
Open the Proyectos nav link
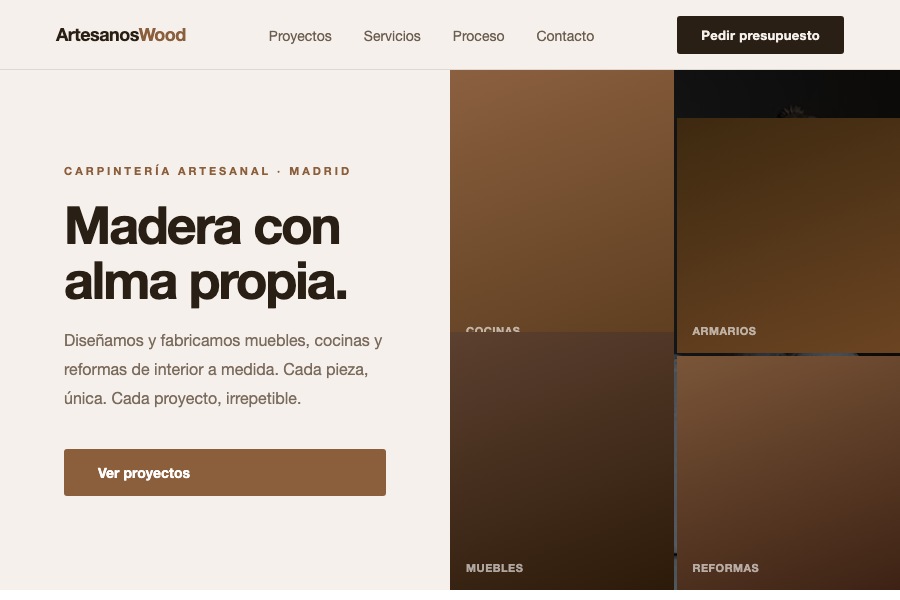[x=300, y=36]
